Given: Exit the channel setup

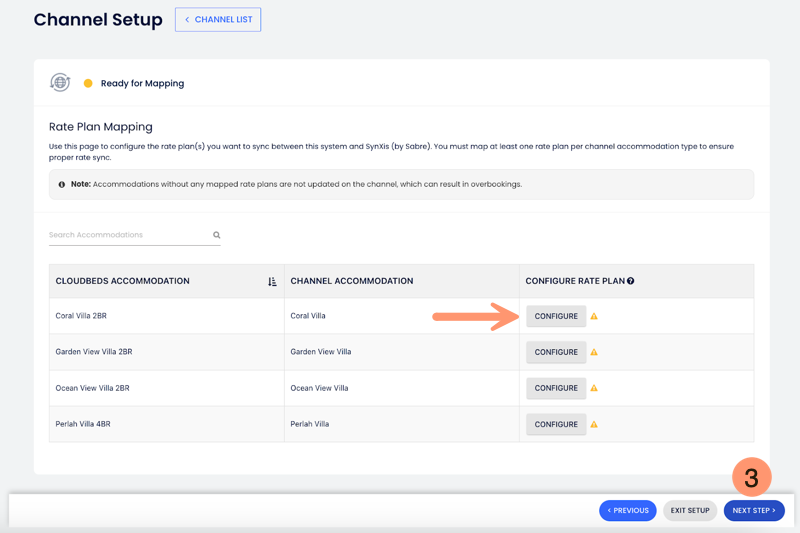Looking at the screenshot, I should [690, 510].
